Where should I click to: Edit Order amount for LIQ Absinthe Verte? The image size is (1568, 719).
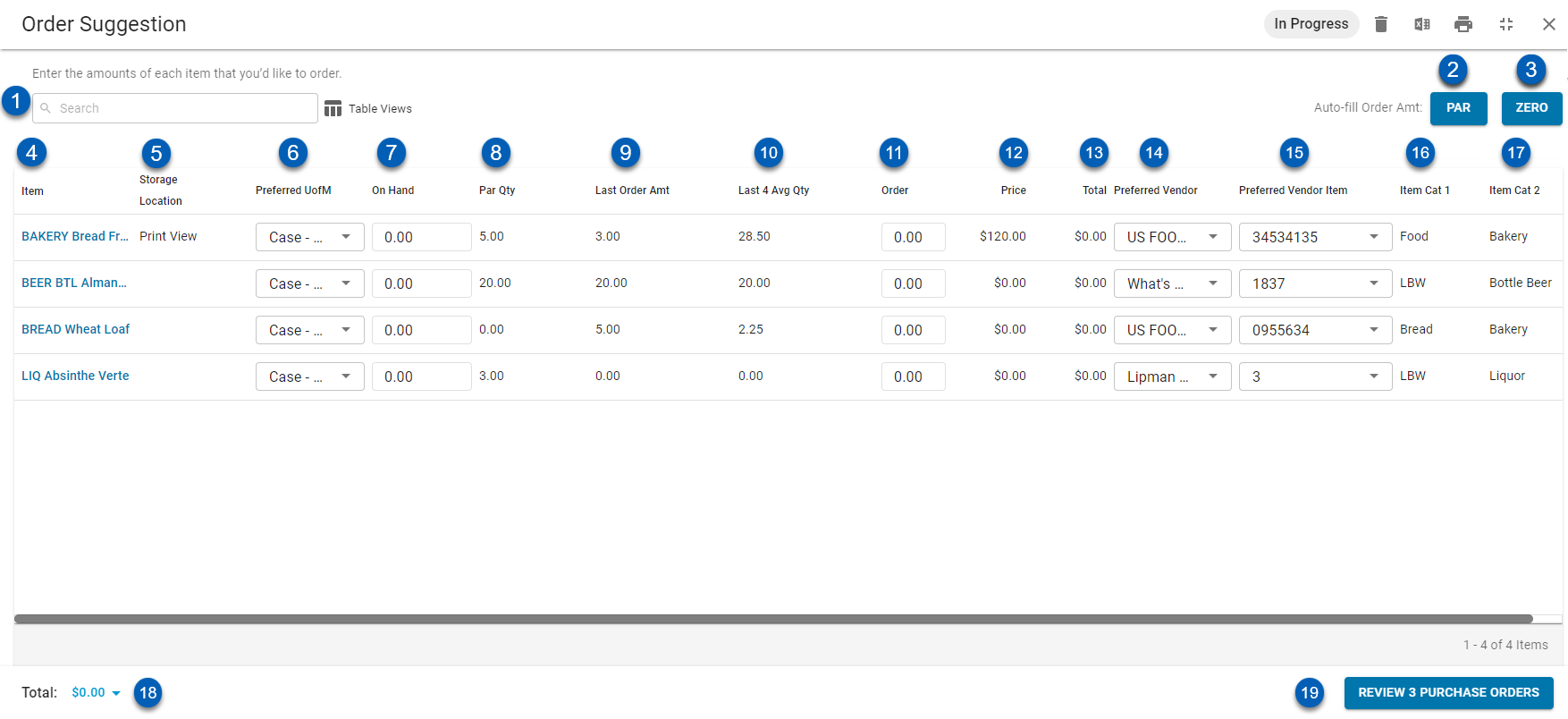(913, 376)
